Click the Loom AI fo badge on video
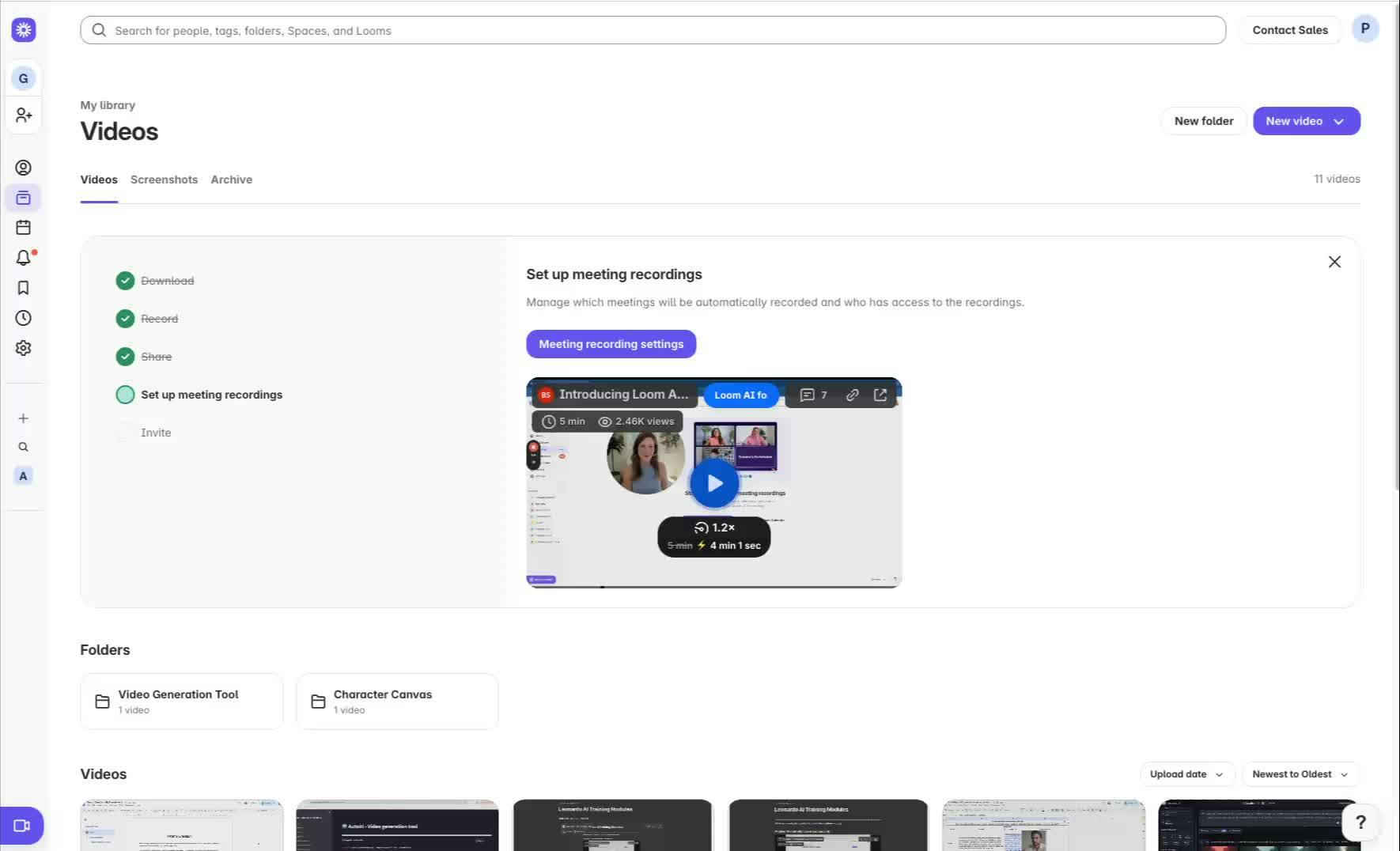The height and width of the screenshot is (851, 1400). (x=740, y=395)
